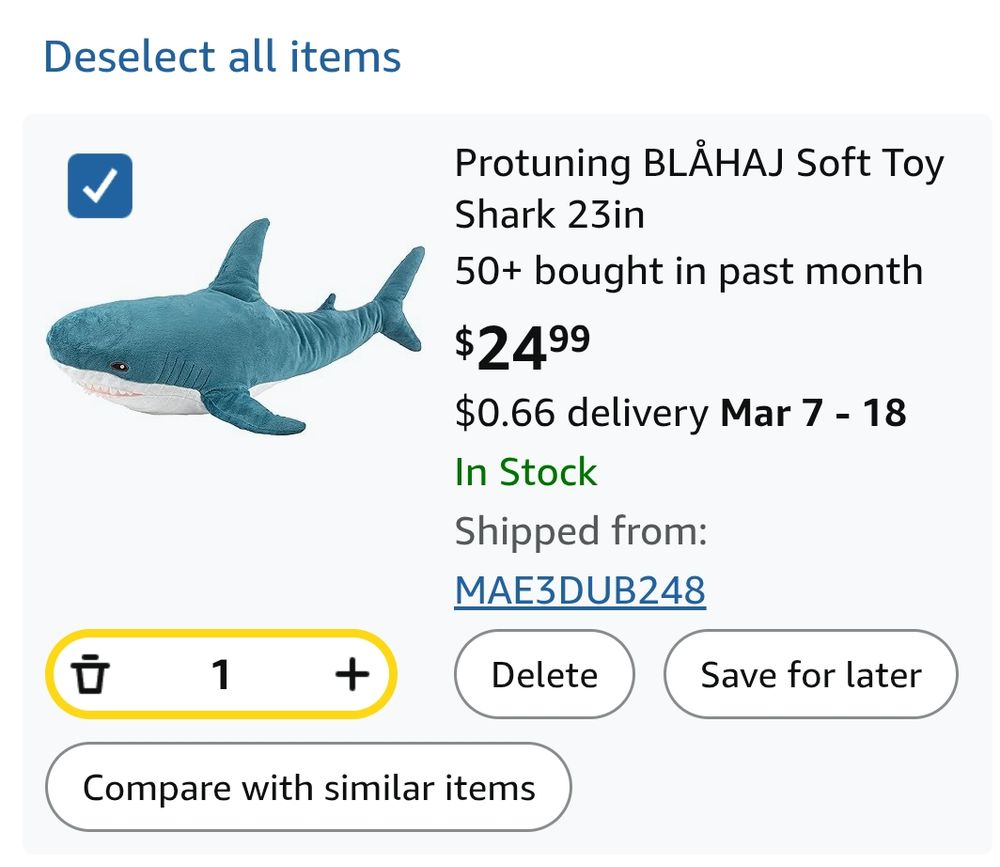This screenshot has height=867, width=1000.
Task: Click the Mar 7 - 18 delivery date
Action: [813, 413]
